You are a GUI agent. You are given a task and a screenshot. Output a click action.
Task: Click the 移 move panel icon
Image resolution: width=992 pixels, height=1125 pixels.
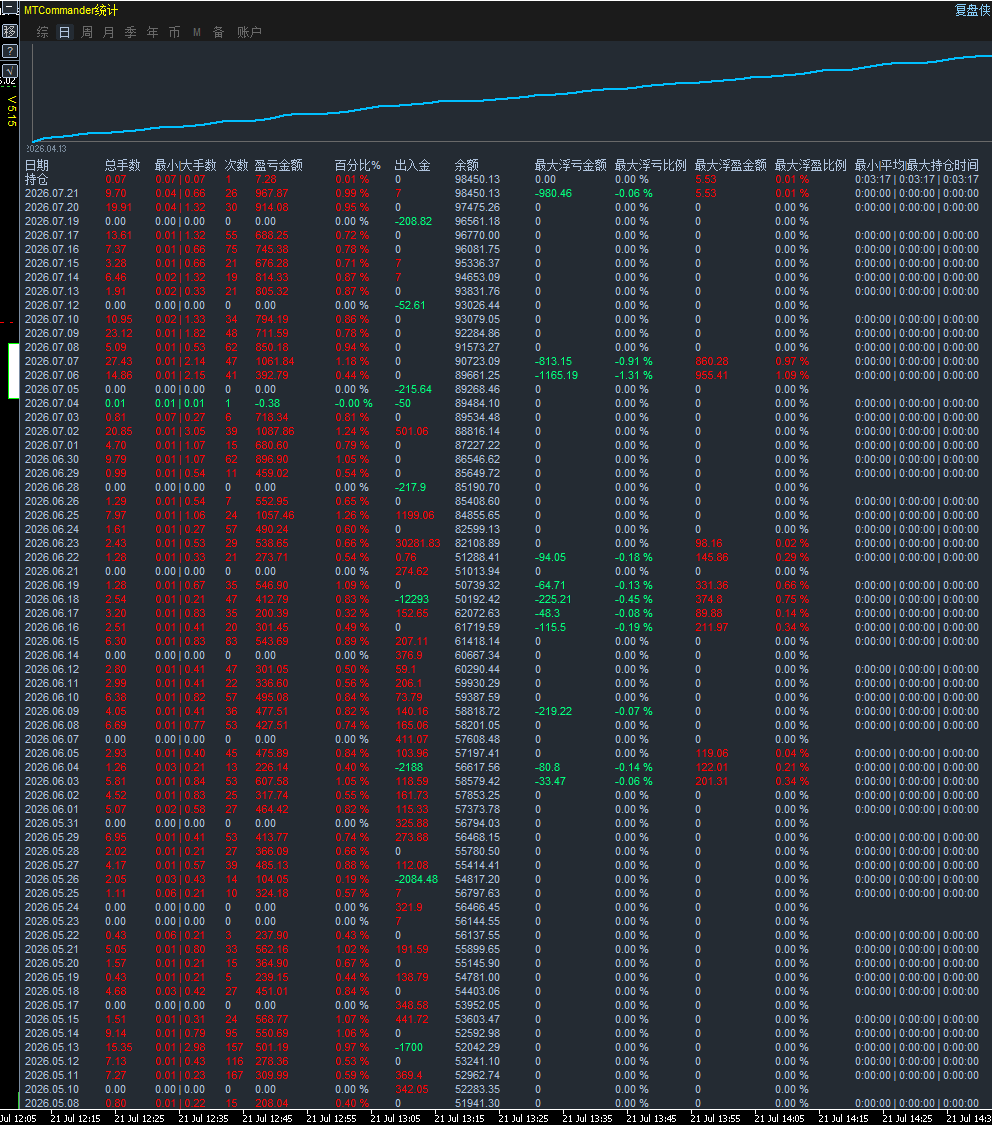(9, 31)
